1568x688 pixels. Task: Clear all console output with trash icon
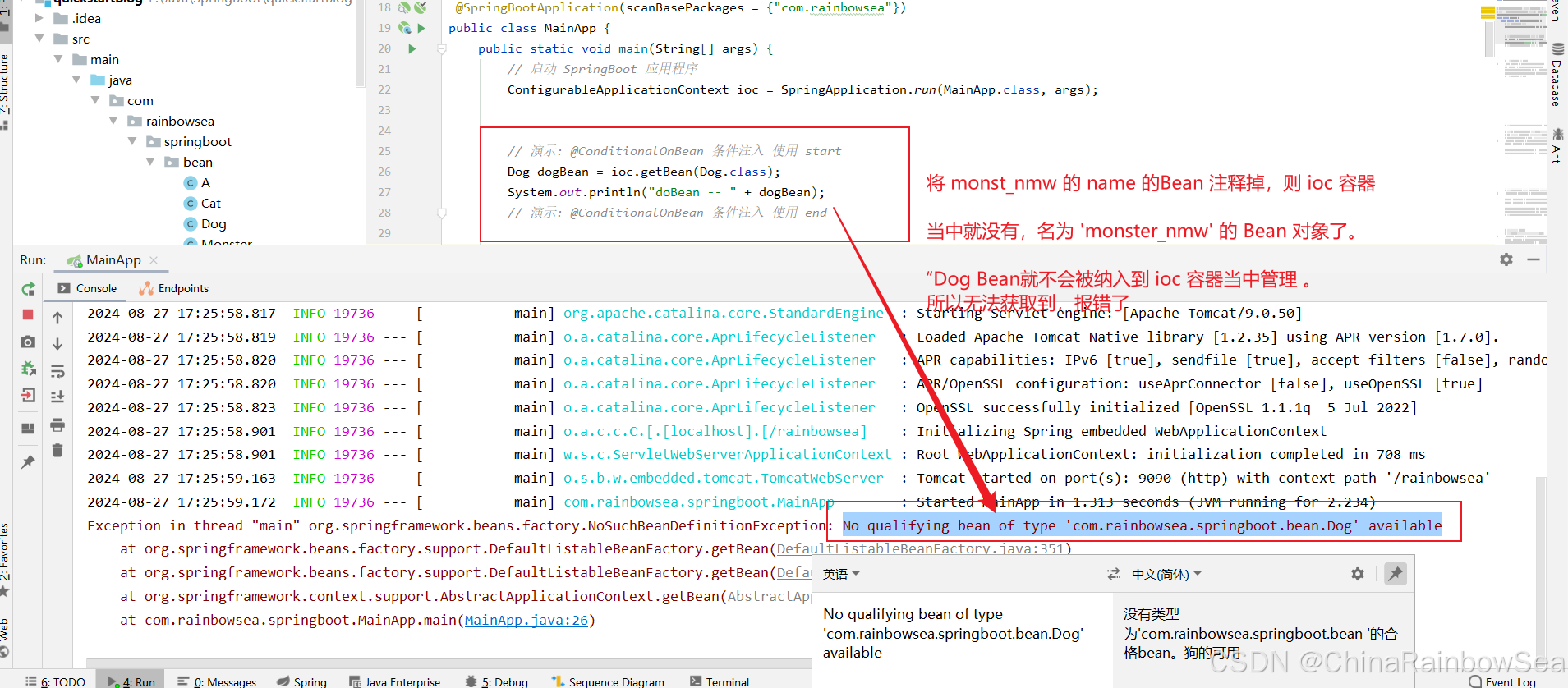[57, 450]
